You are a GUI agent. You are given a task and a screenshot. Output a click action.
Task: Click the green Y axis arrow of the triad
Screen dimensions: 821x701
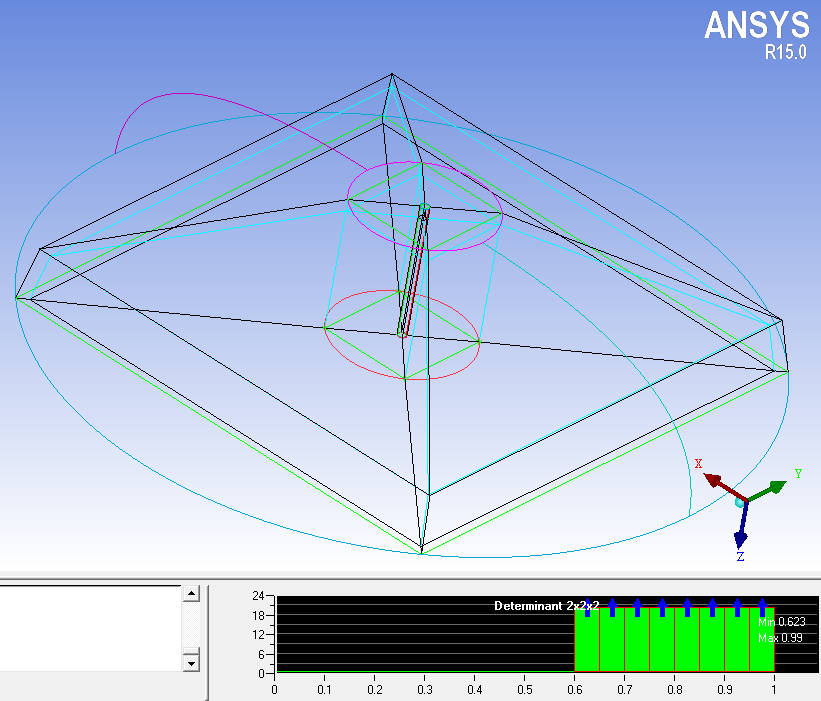pyautogui.click(x=772, y=489)
